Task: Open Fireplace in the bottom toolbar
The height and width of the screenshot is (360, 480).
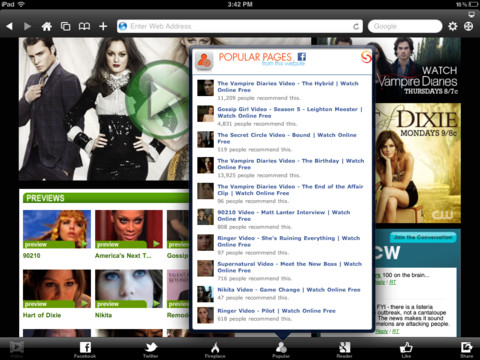Action: [x=215, y=350]
